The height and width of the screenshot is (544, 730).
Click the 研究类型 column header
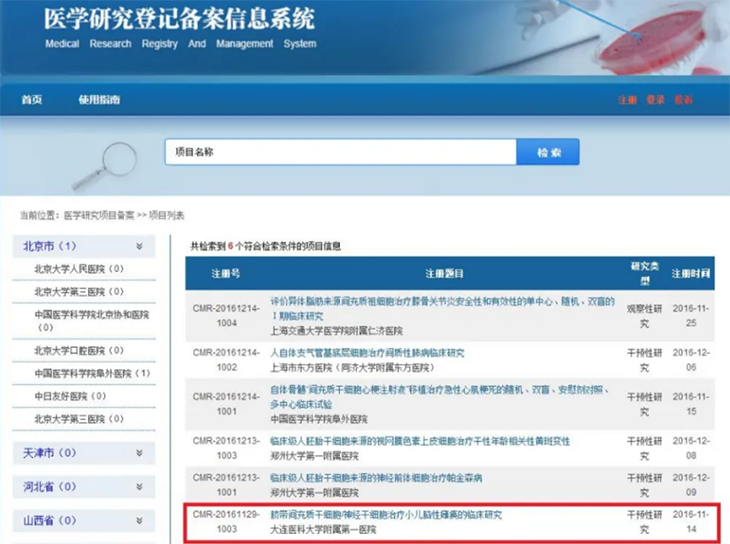(645, 273)
